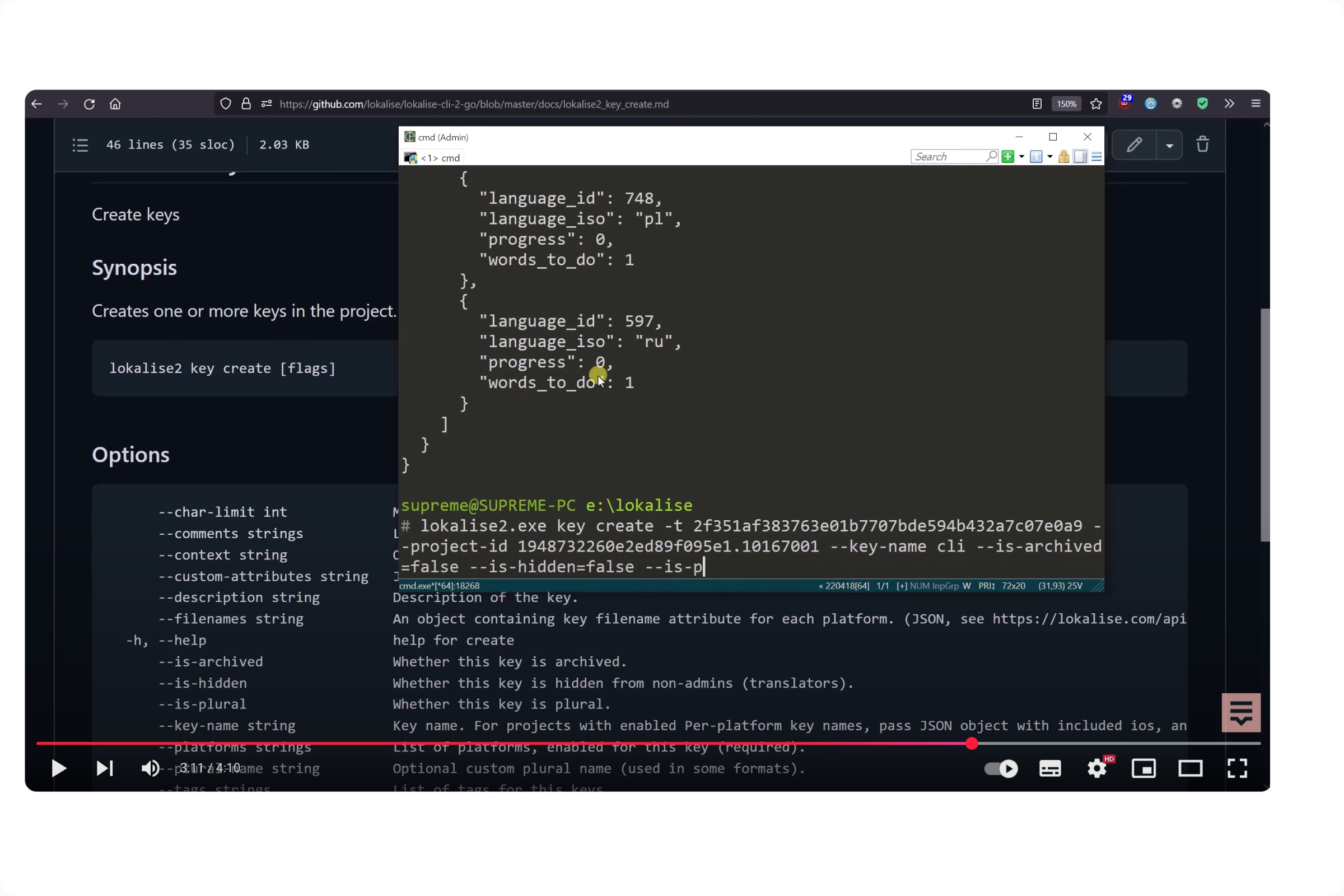Image resolution: width=1344 pixels, height=896 pixels.
Task: Toggle subtitles captions button
Action: tap(1049, 768)
